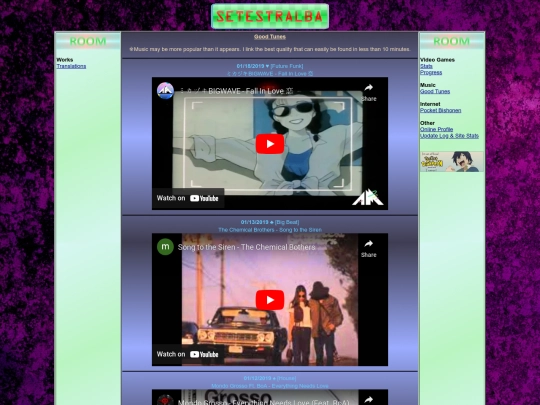Play the Song to the Siren video
Viewport: 540px width, 405px height.
click(x=270, y=300)
